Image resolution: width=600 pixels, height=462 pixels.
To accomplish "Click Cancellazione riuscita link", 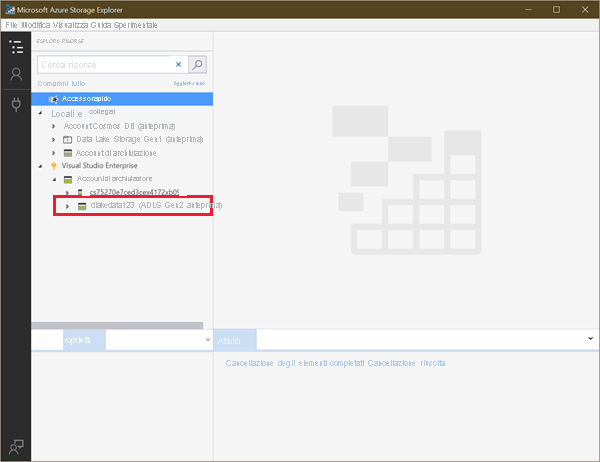I will (x=406, y=363).
